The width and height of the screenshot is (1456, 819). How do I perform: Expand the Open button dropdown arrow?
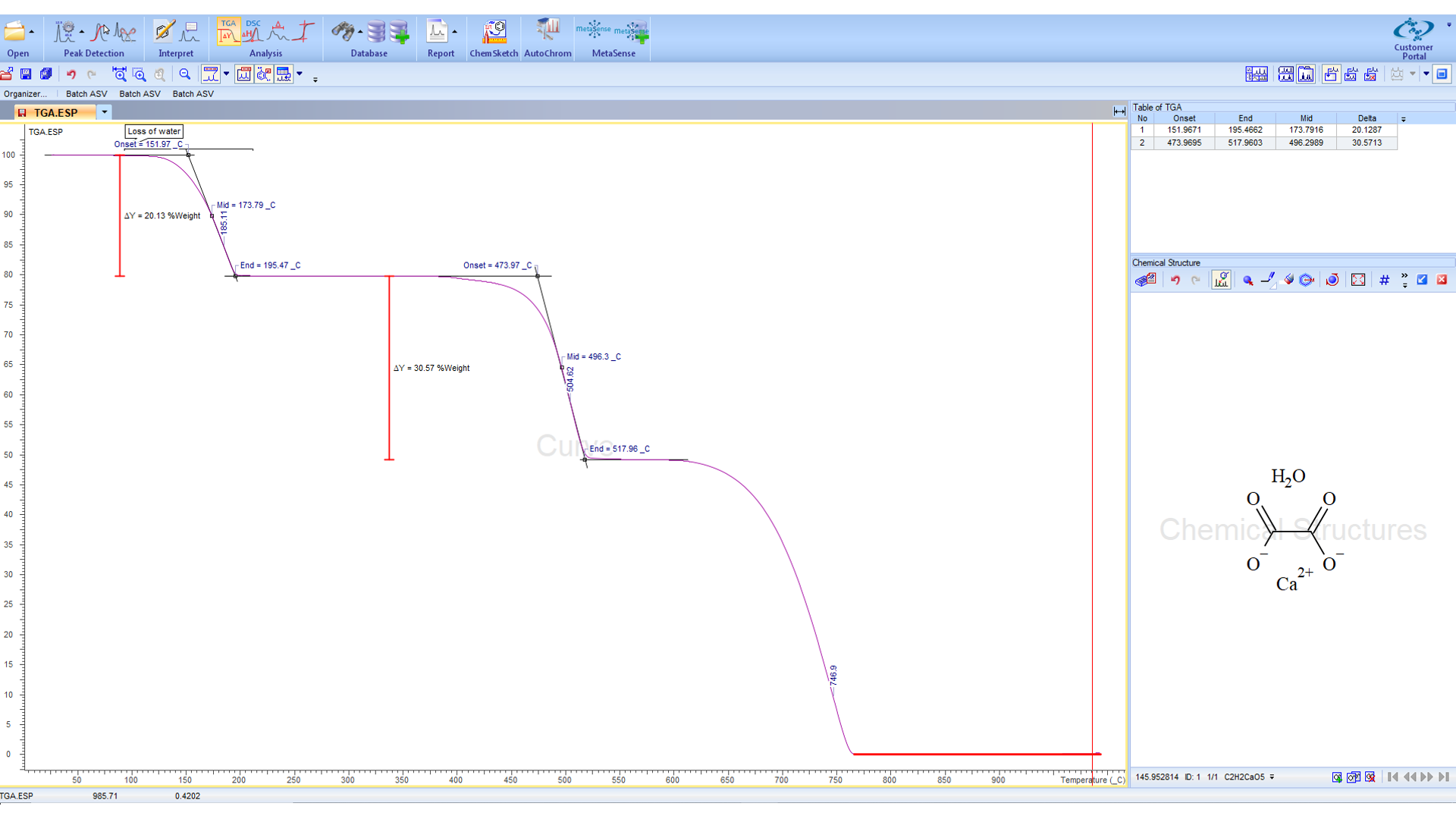(32, 32)
